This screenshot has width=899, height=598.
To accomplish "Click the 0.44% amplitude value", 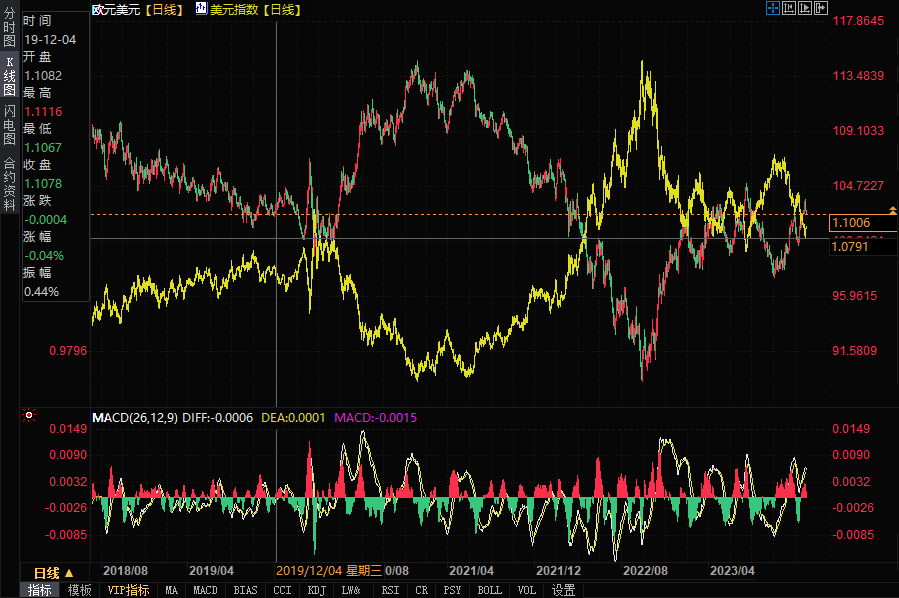I will click(41, 292).
